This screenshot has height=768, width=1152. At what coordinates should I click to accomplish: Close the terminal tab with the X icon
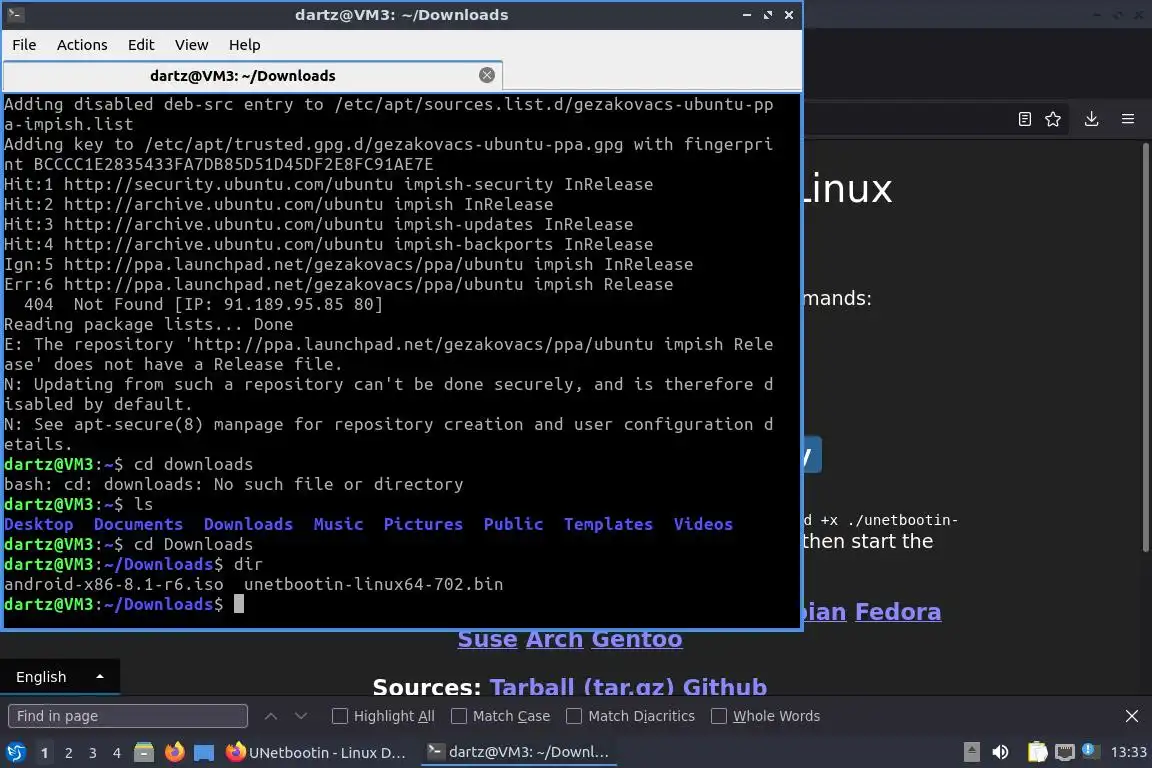[x=486, y=75]
